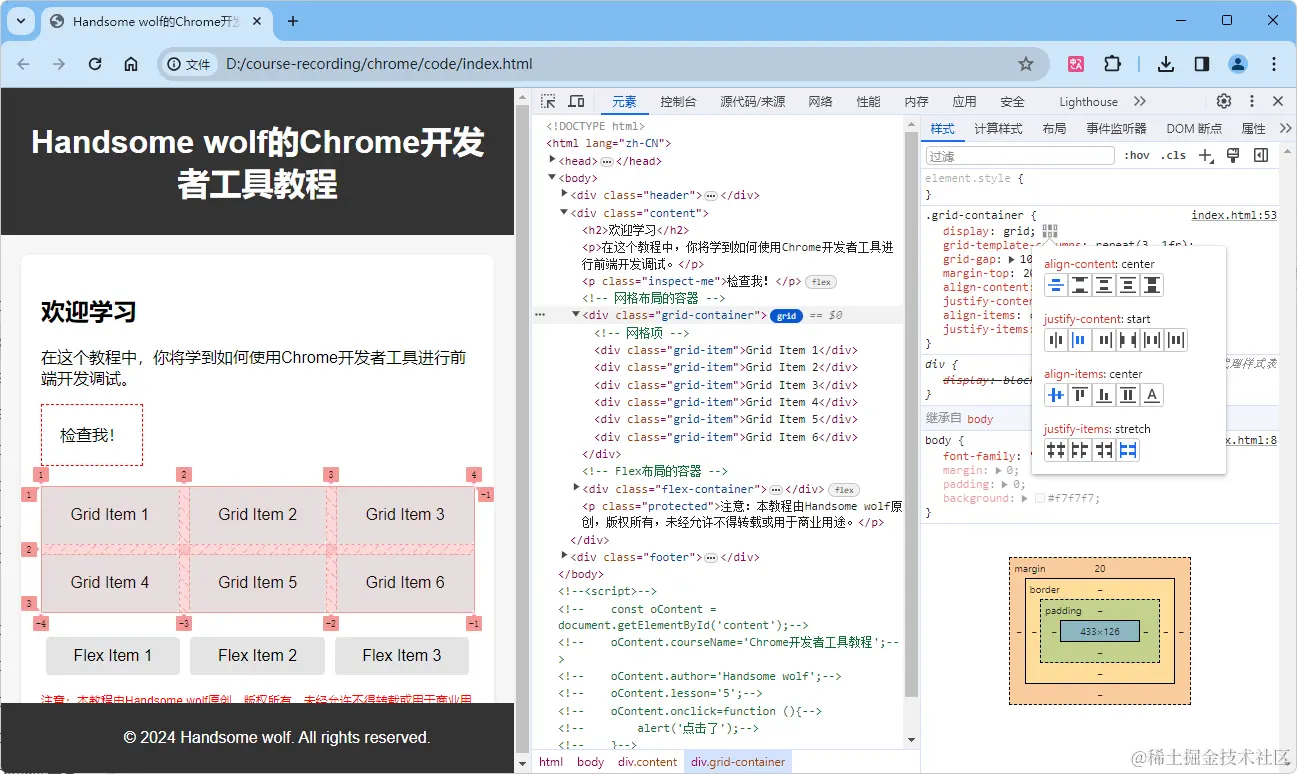Open 事件监听器 (Event Listeners) tab
This screenshot has height=774, width=1297.
point(1116,128)
